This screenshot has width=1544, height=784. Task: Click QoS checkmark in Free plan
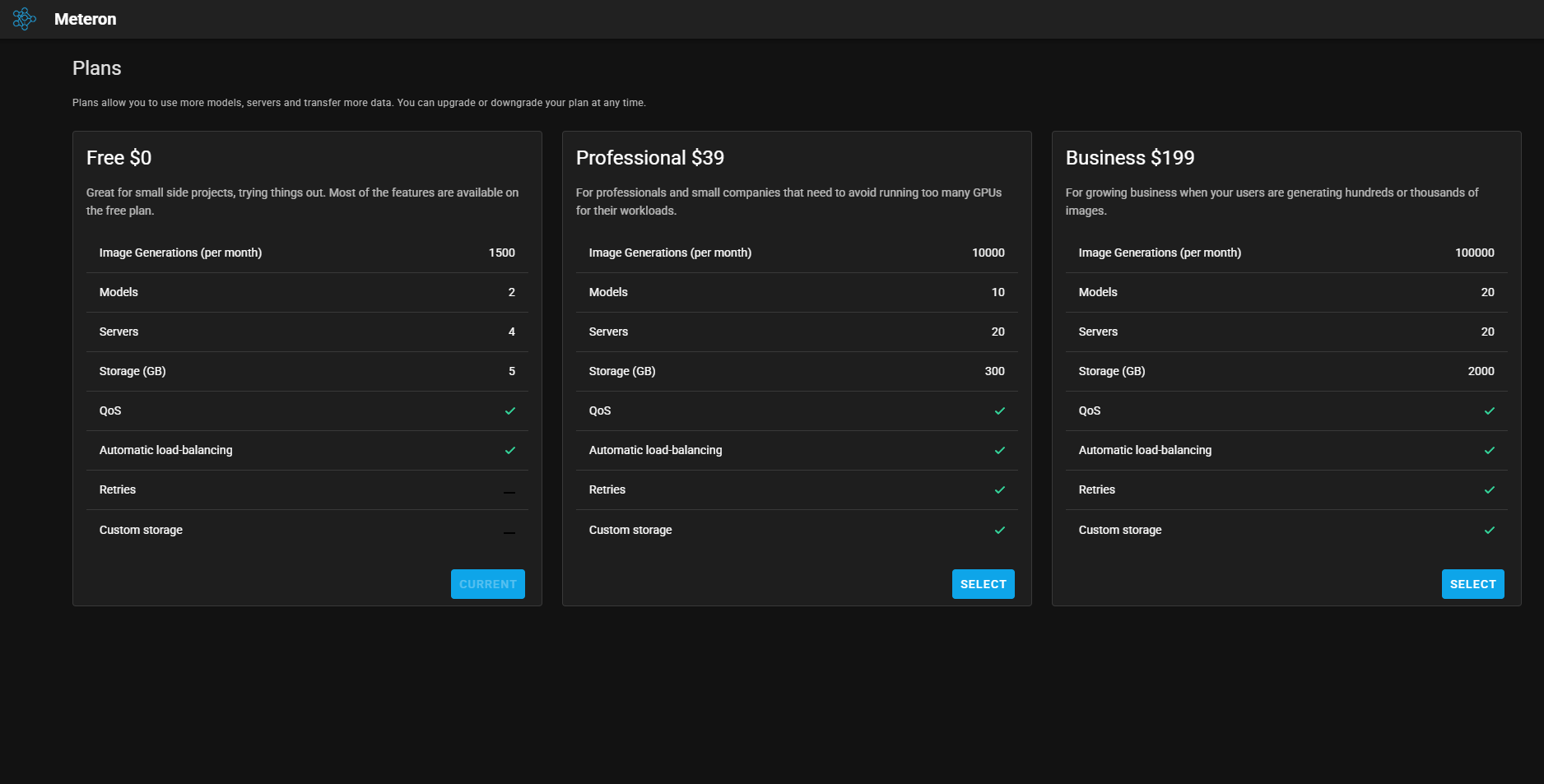510,411
